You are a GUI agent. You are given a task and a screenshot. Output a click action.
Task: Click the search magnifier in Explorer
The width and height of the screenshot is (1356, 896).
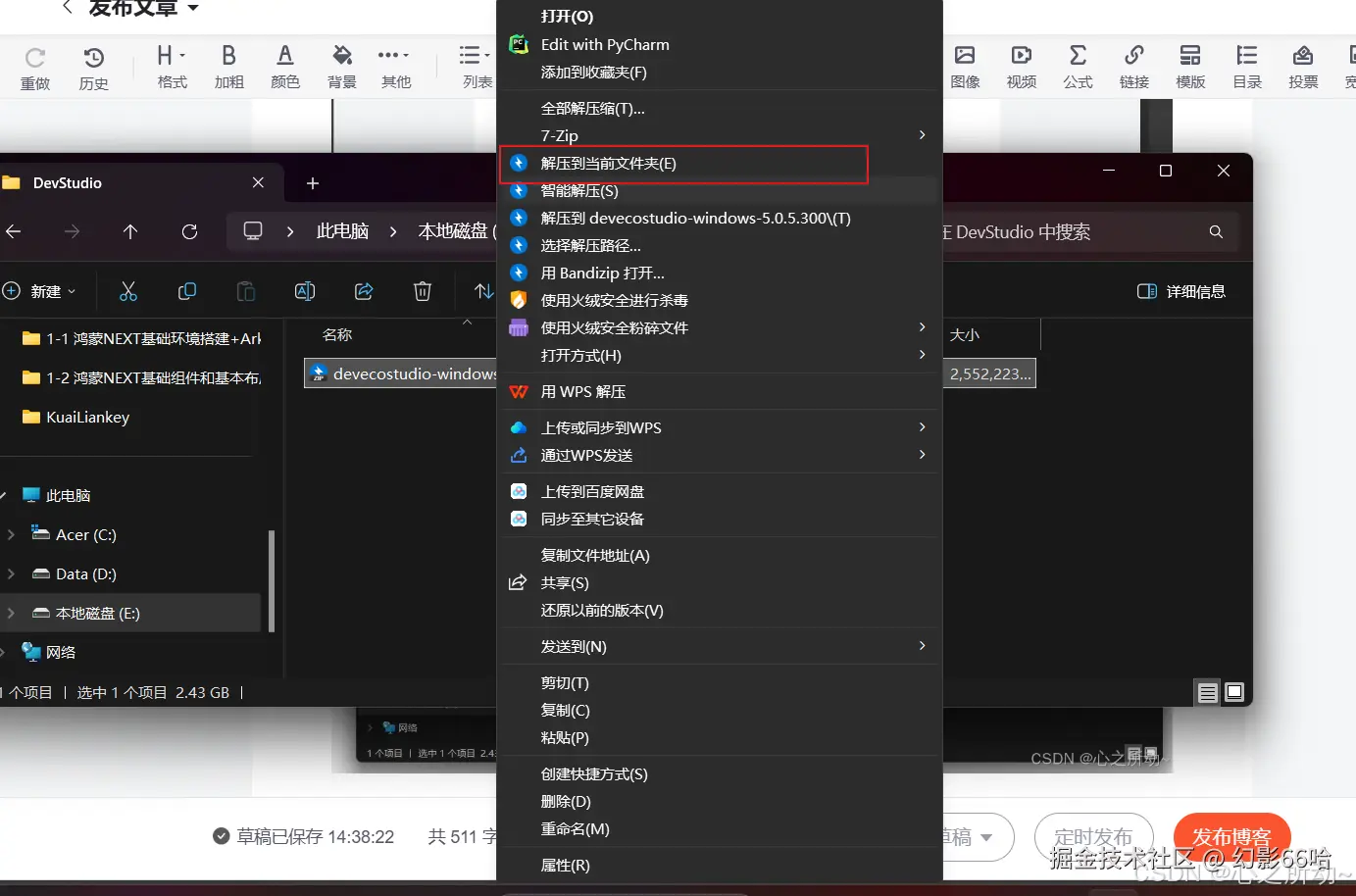tap(1216, 232)
